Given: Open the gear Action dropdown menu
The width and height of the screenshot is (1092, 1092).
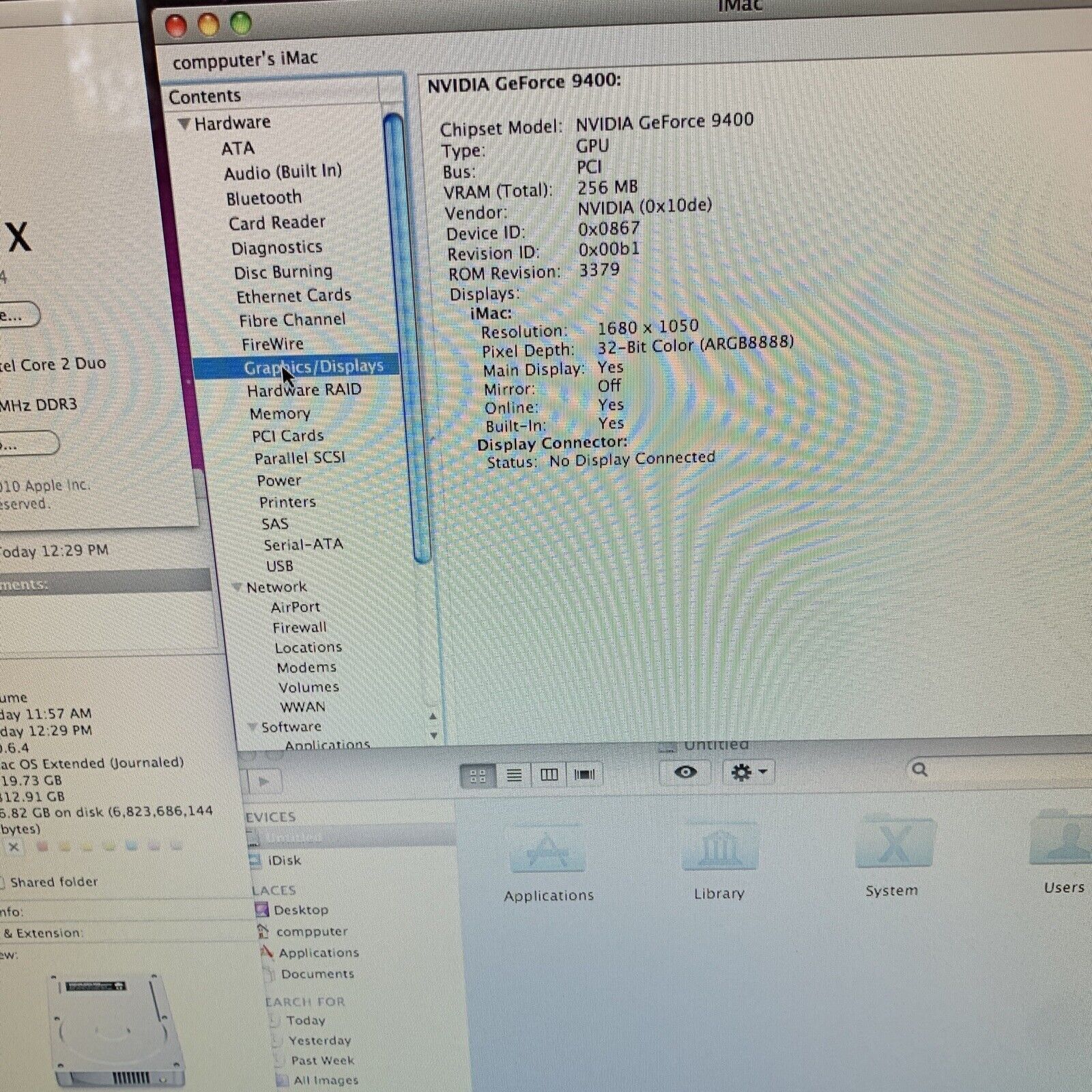Looking at the screenshot, I should click(748, 772).
